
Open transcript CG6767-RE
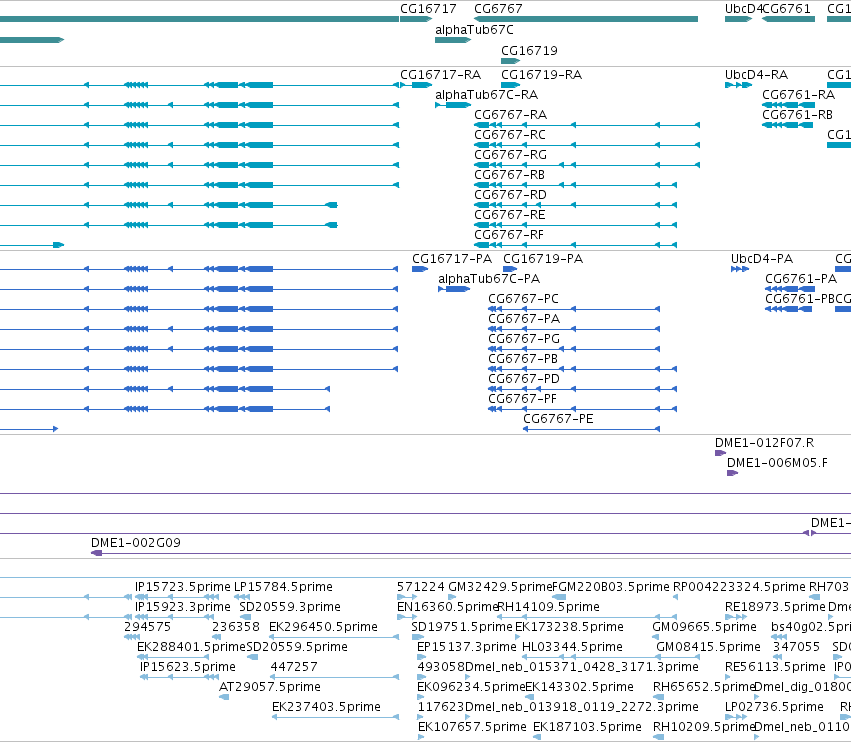tap(510, 214)
